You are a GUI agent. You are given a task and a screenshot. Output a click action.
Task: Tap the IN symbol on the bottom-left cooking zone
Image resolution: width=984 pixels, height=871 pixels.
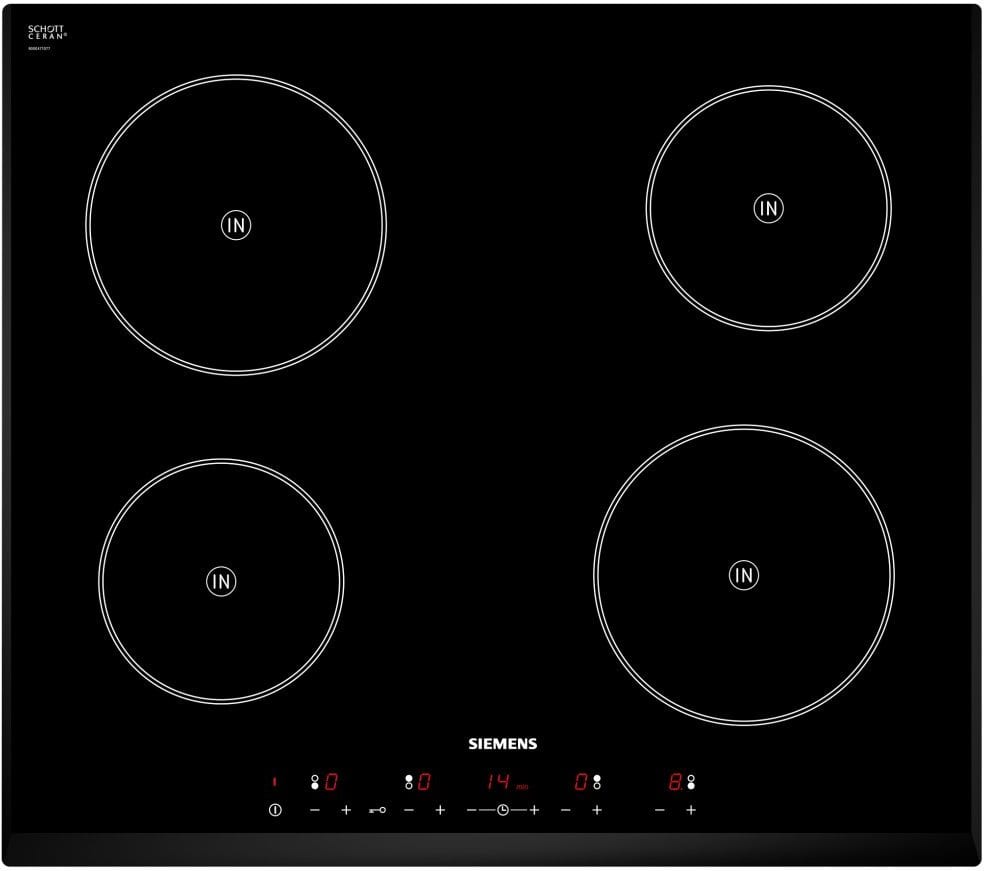click(221, 580)
